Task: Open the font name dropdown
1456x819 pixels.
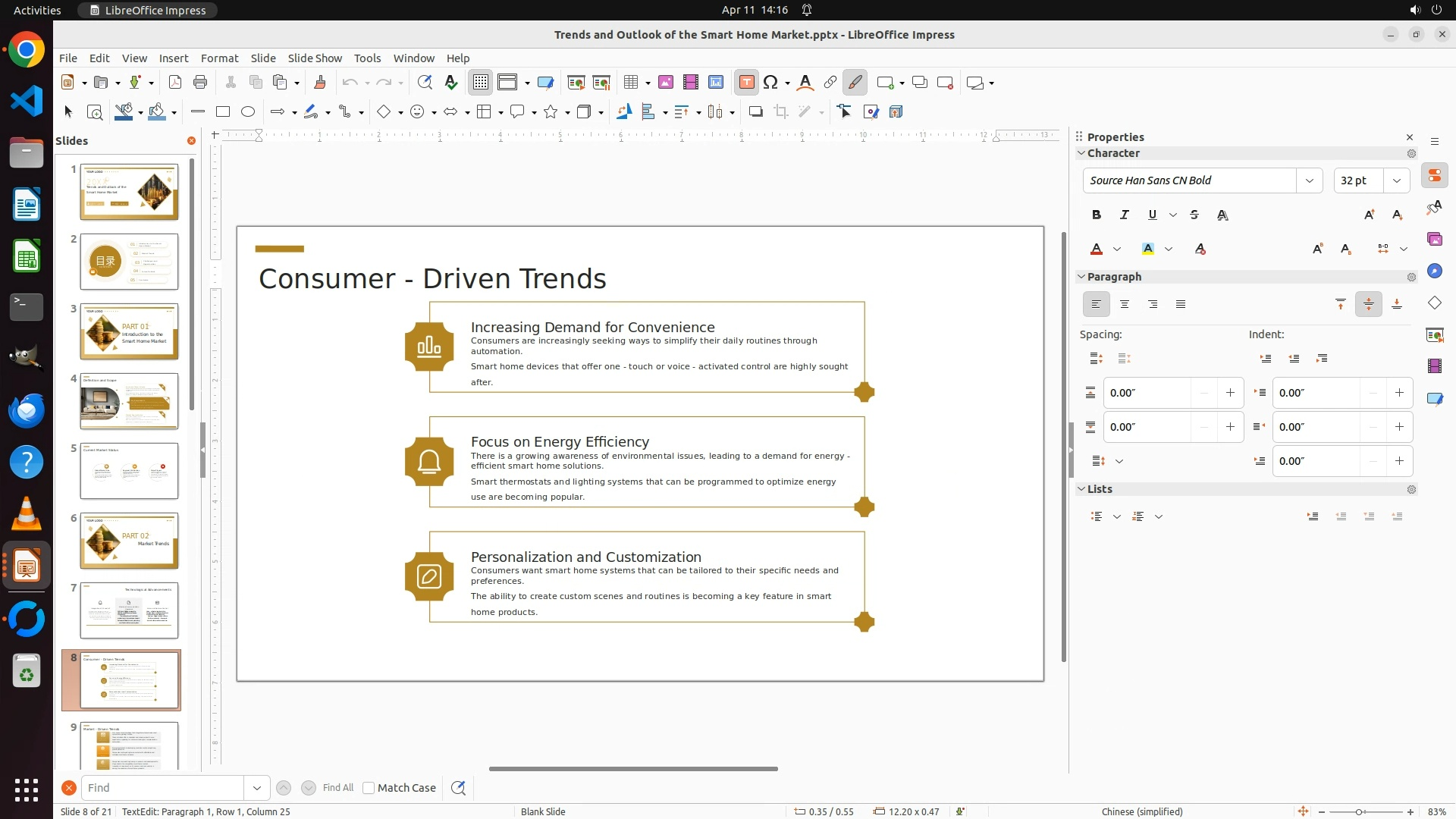Action: [x=1309, y=180]
